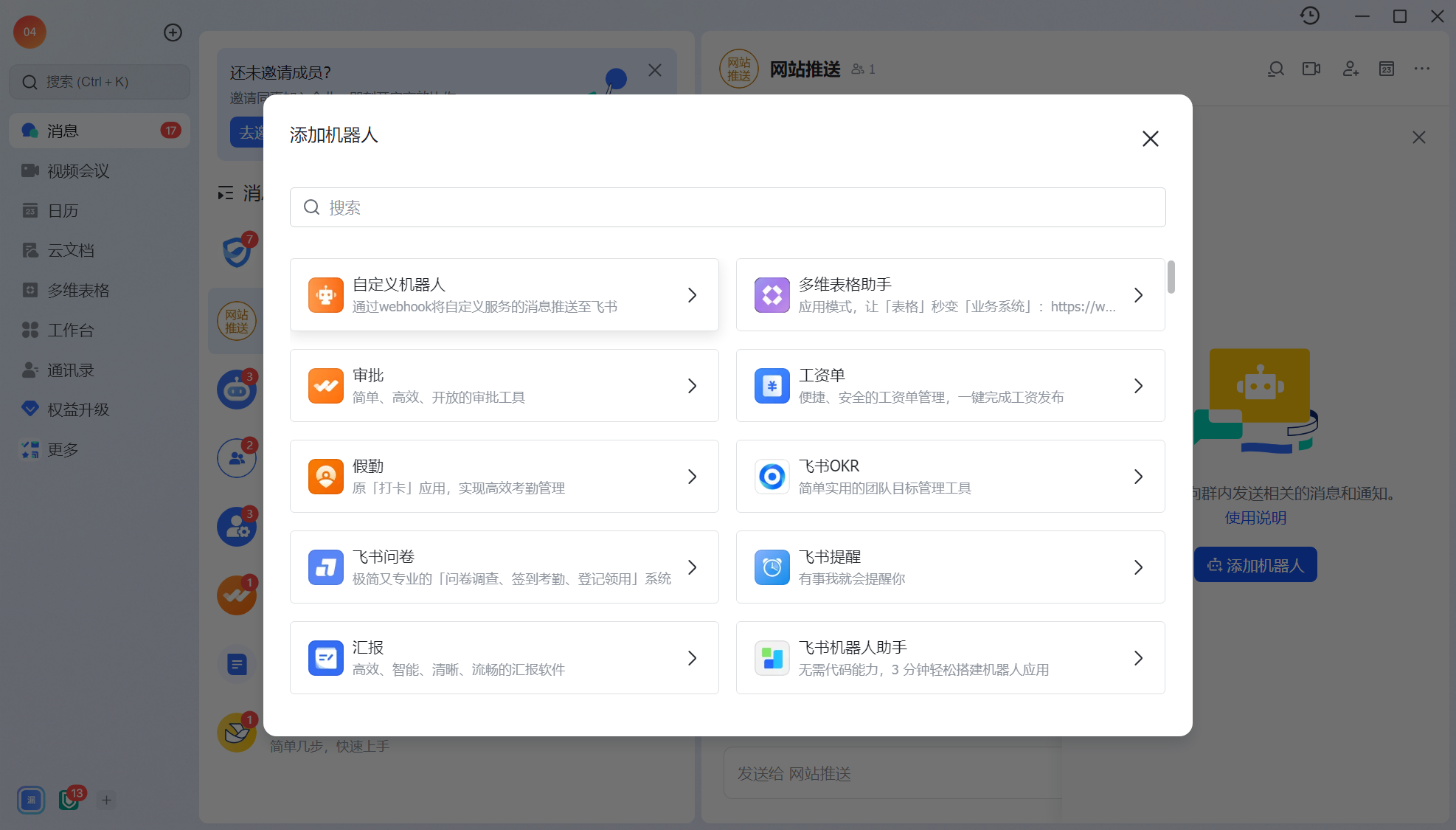Expand the 工资单 entry chevron arrow
This screenshot has width=1456, height=830.
pyautogui.click(x=1138, y=386)
